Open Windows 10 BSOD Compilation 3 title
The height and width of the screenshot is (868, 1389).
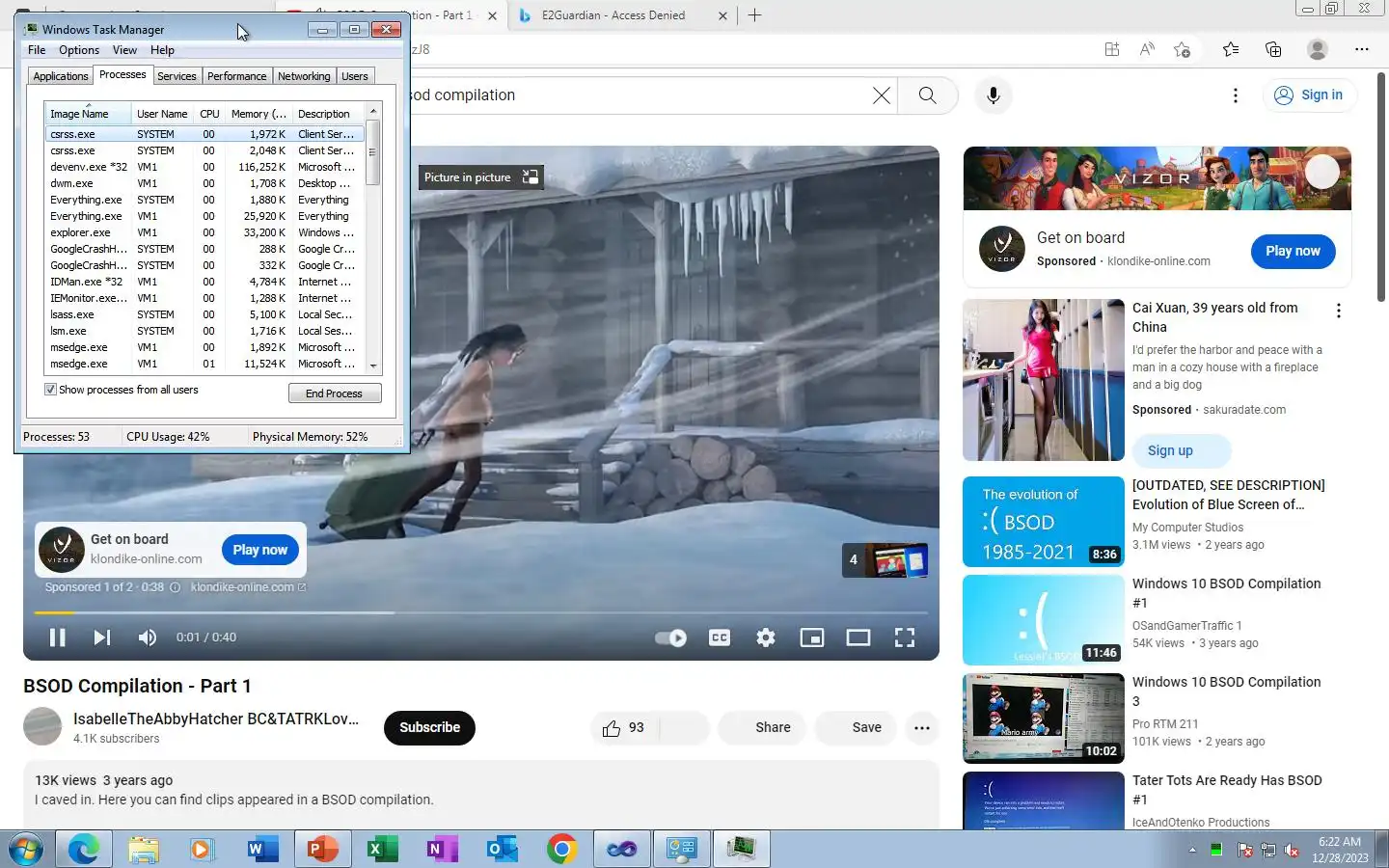pyautogui.click(x=1226, y=692)
